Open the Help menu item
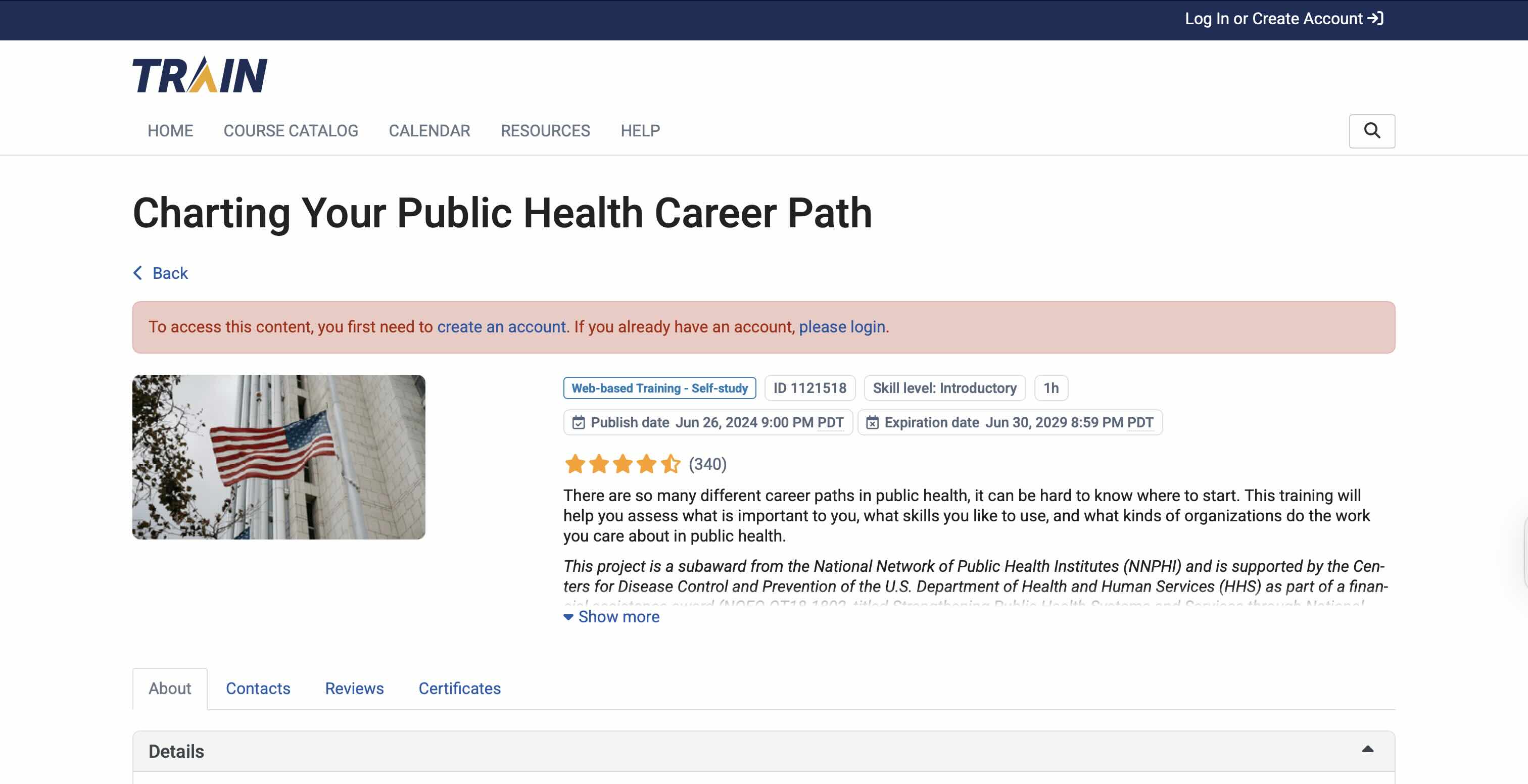Screen dimensions: 1528x784 (640, 130)
